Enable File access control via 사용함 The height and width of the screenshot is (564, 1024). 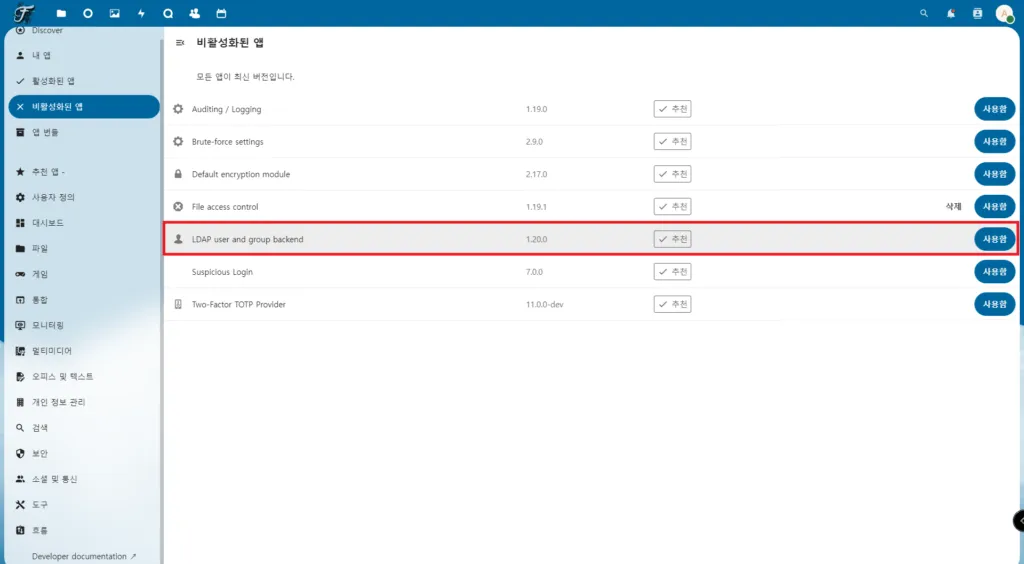(x=995, y=206)
